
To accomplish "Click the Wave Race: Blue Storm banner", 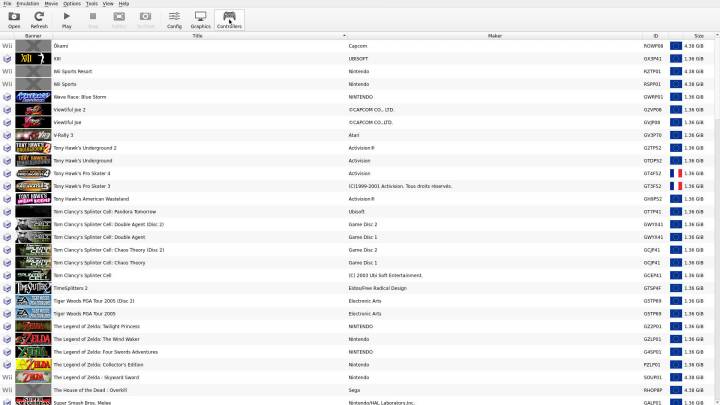I will coord(33,97).
